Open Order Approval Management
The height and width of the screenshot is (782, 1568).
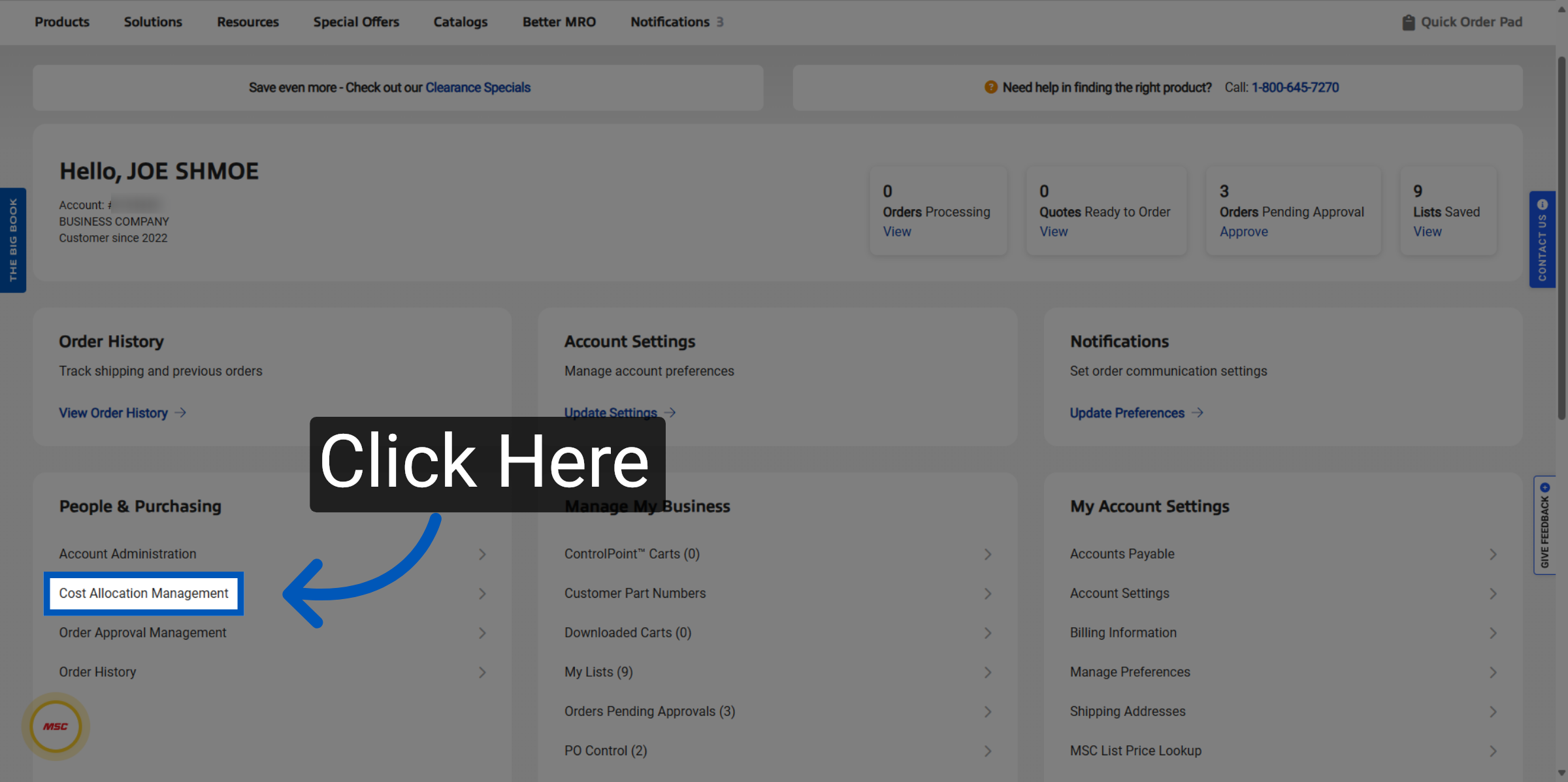pos(142,633)
